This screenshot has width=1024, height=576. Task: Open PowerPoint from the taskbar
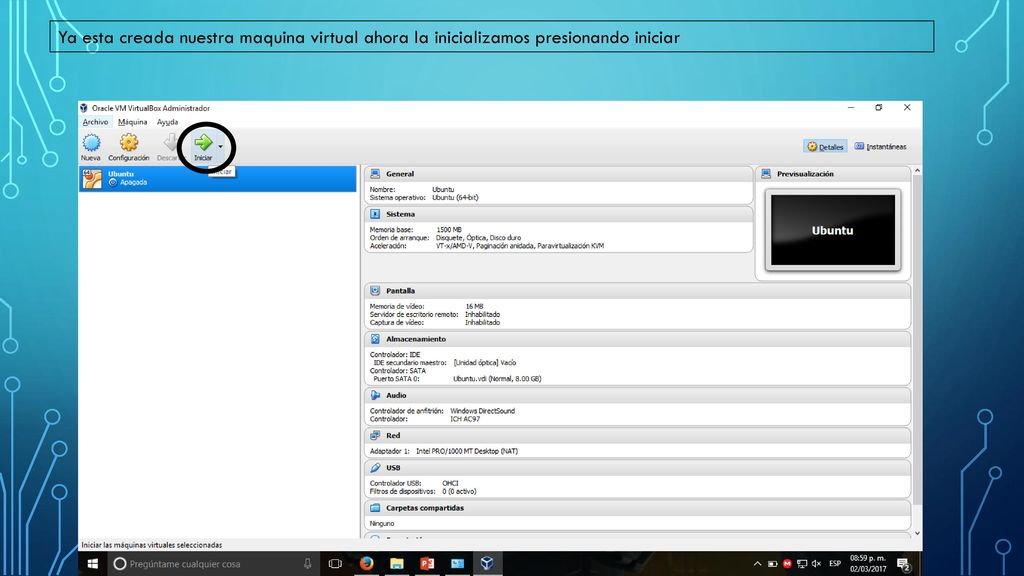pyautogui.click(x=427, y=564)
